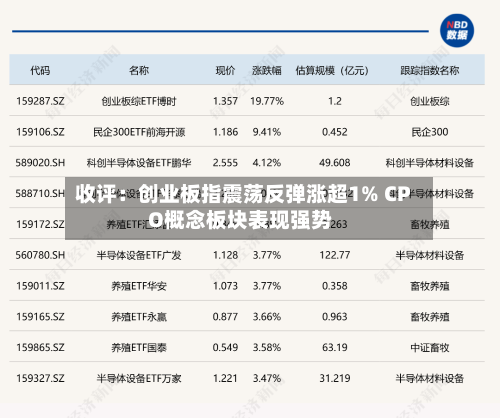The height and width of the screenshot is (418, 500).
Task: Click 半导体材料设备 in the 560780.SH row
Action: tap(430, 255)
